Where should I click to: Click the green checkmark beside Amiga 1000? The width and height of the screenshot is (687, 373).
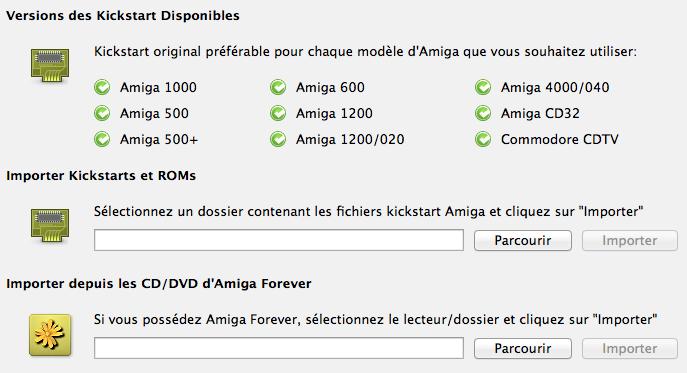[x=102, y=87]
